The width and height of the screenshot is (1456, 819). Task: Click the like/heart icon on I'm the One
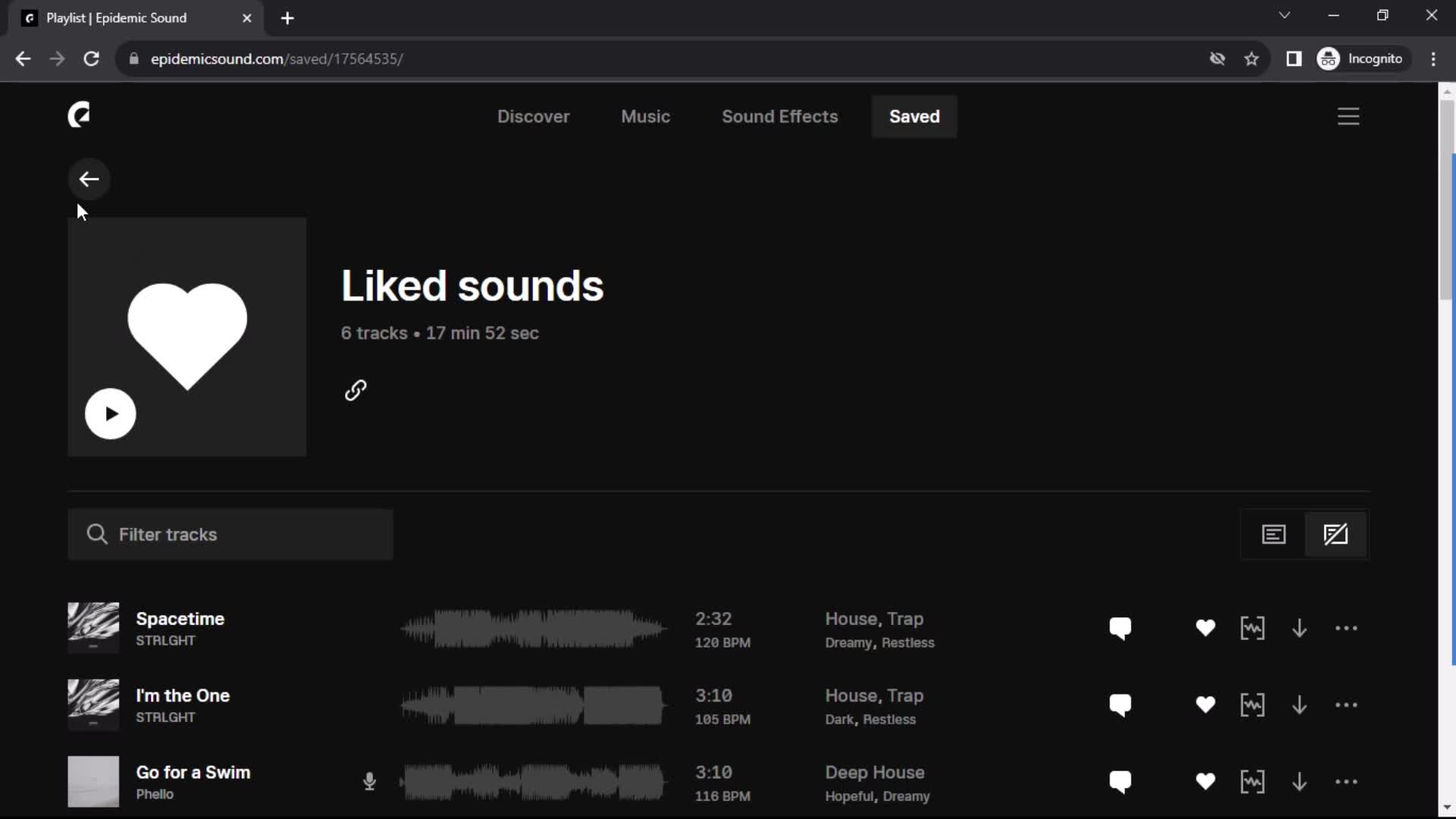tap(1206, 705)
